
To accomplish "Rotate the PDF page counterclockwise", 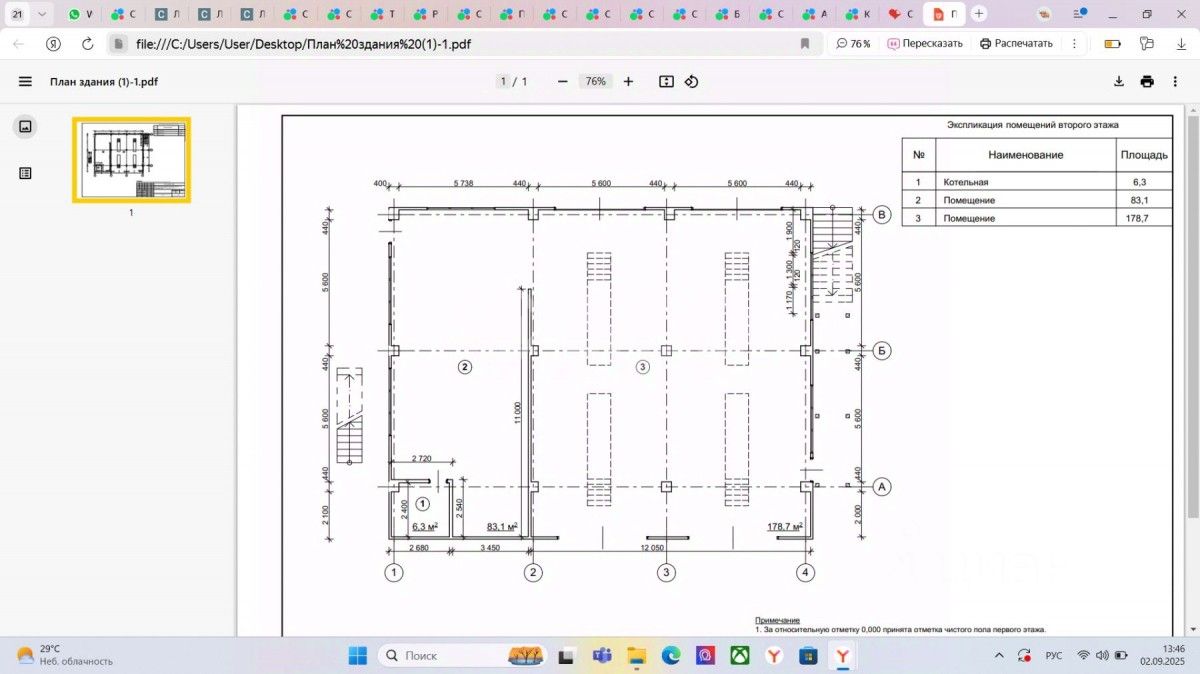I will [691, 82].
